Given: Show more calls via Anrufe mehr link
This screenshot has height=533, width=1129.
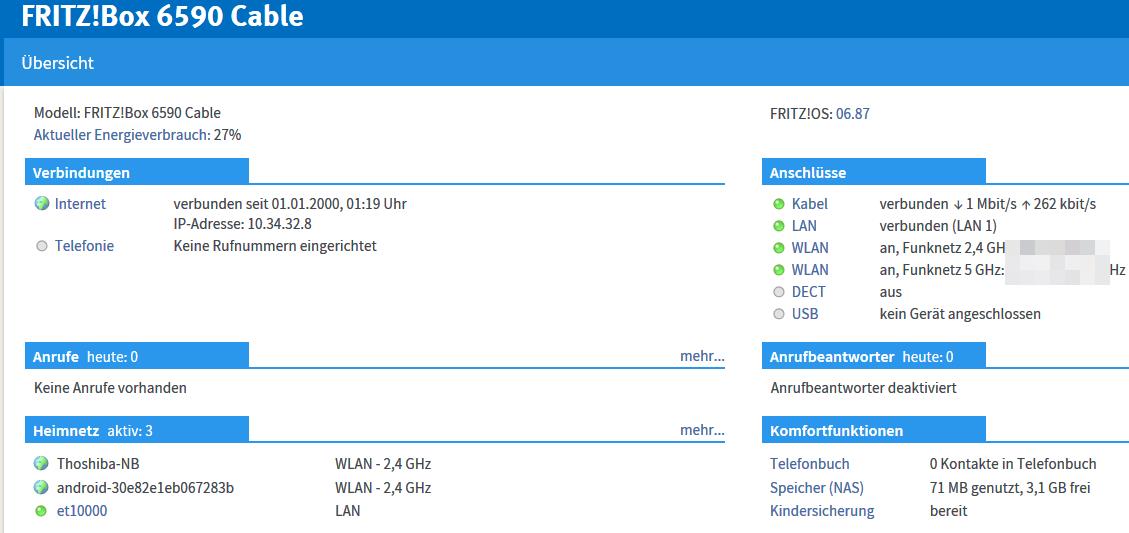Looking at the screenshot, I should click(702, 356).
